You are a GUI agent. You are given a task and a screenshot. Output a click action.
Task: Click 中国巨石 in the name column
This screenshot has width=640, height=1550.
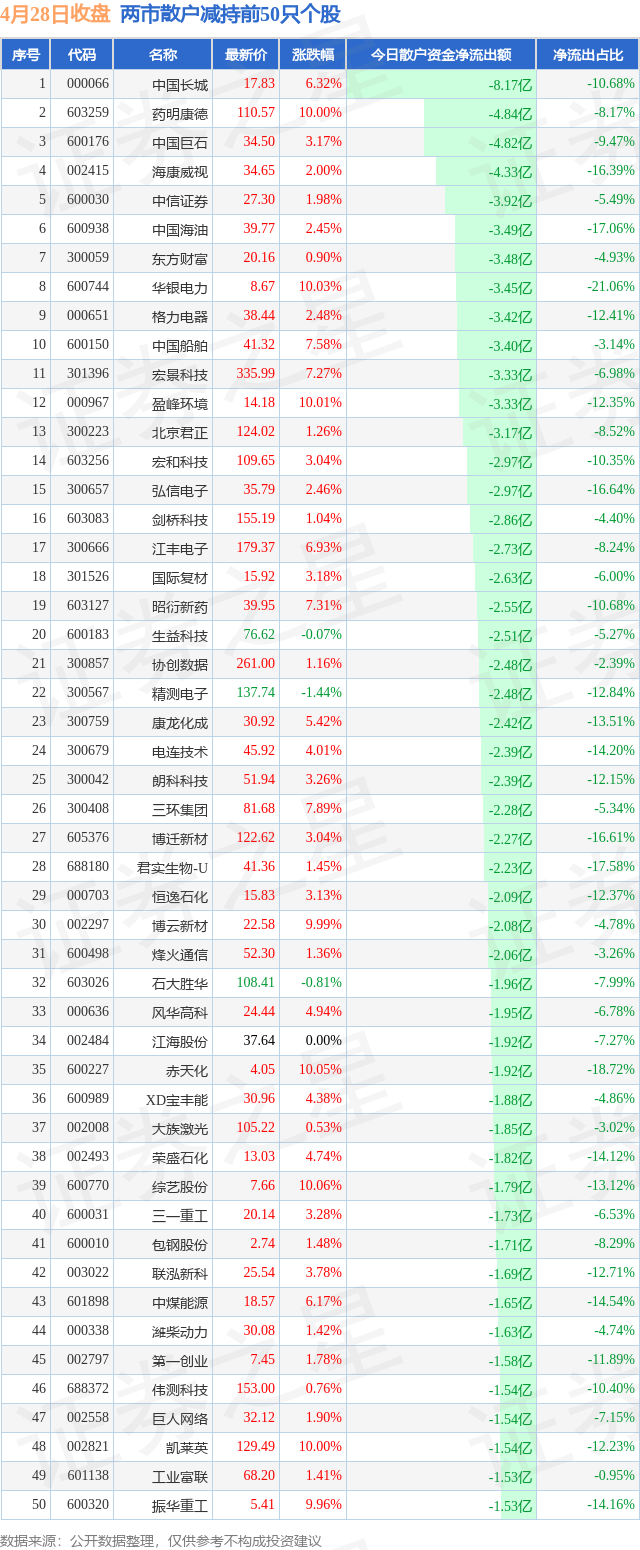click(181, 142)
